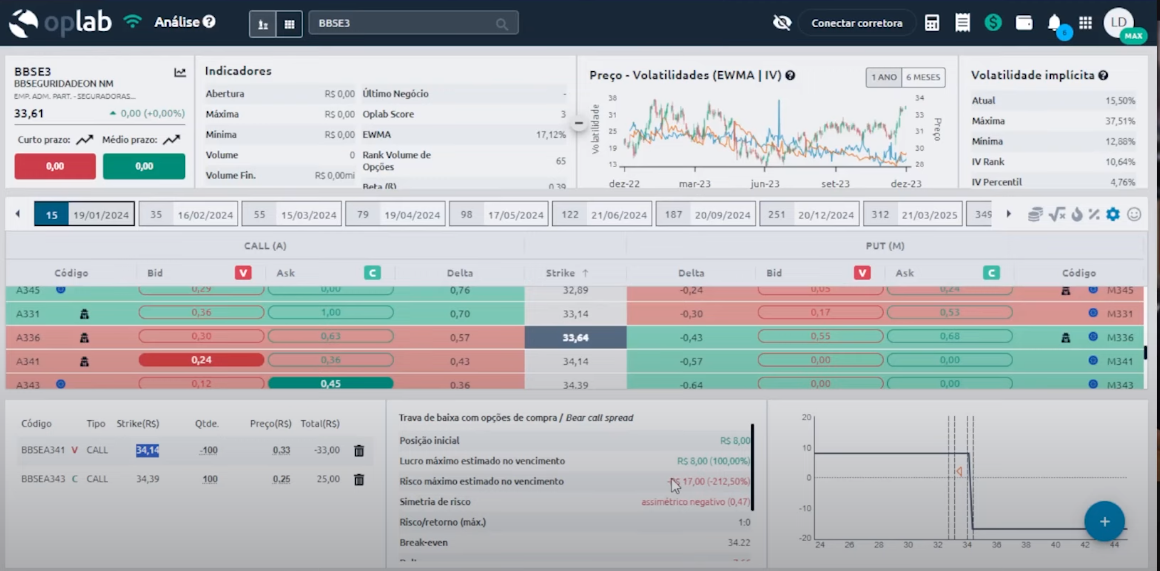1160x571 pixels.
Task: Toggle hide values eye icon
Action: pos(782,23)
